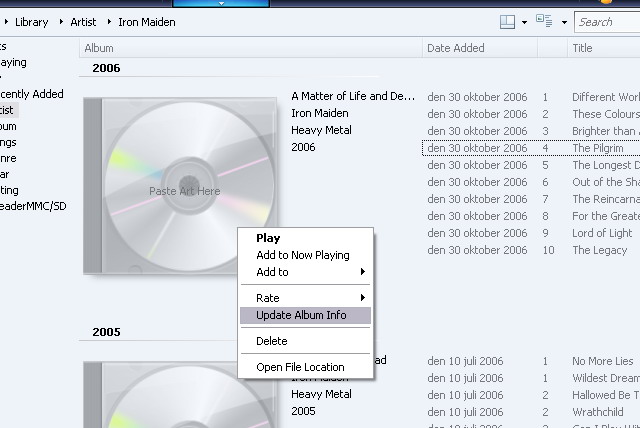Select track The Reincarna… row
The image size is (640, 428).
(531, 199)
